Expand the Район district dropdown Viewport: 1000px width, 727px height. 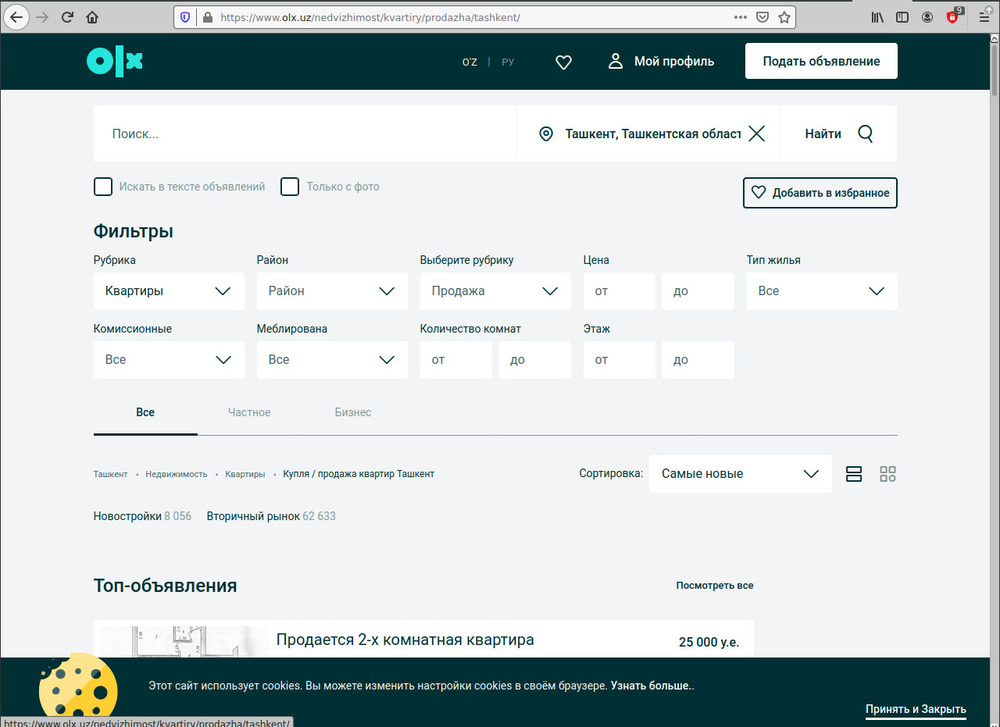[x=332, y=291]
